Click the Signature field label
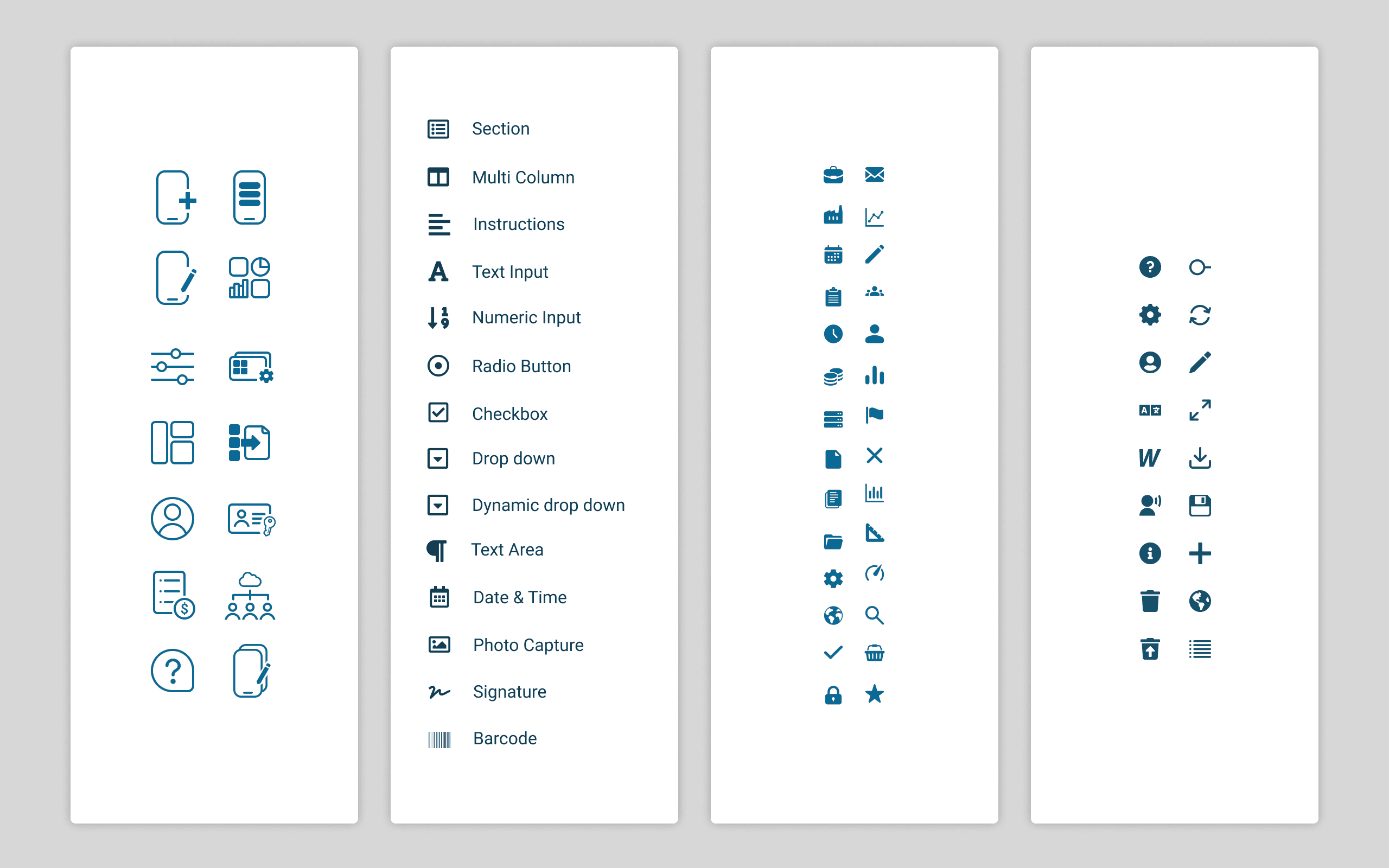The height and width of the screenshot is (868, 1389). 509,692
